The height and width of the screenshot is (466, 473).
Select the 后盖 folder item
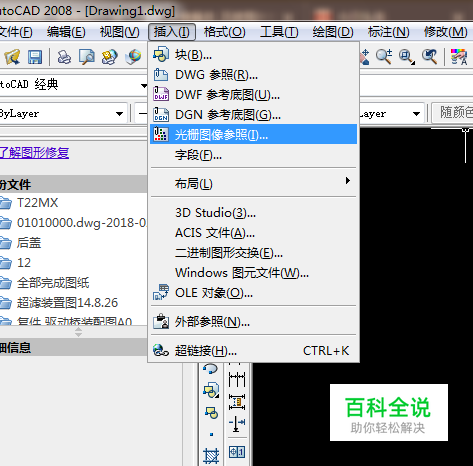point(29,243)
